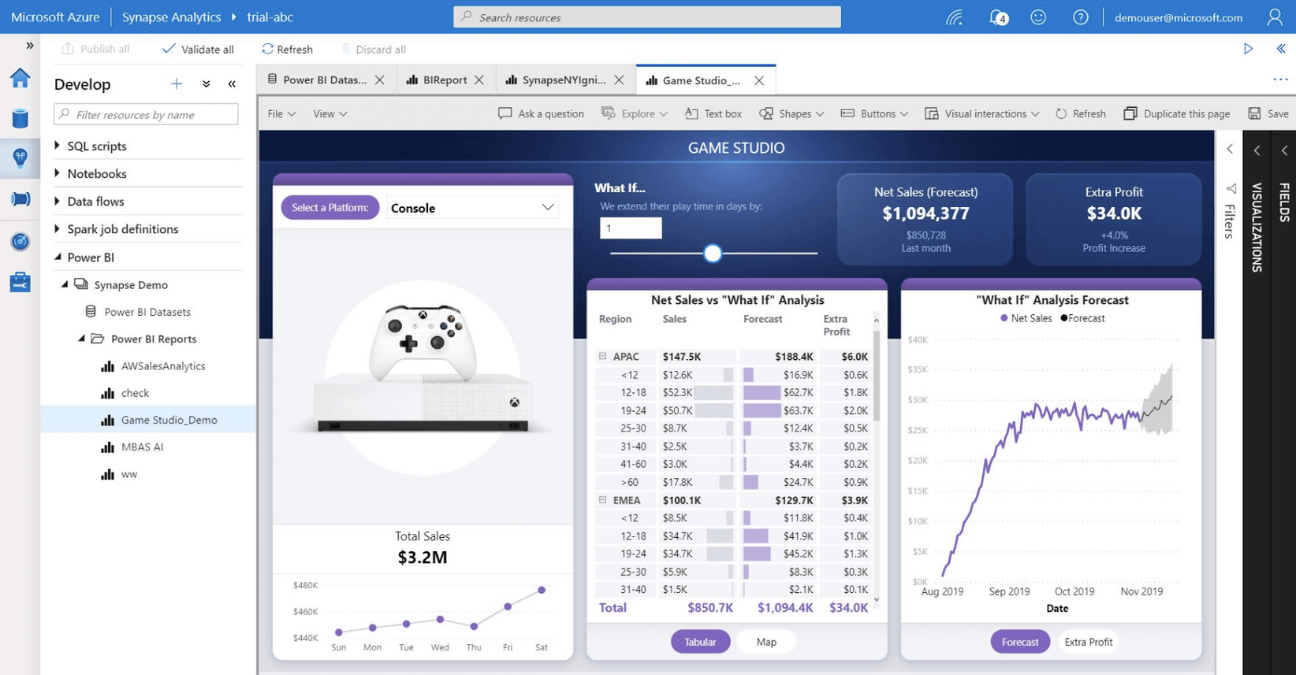This screenshot has height=675, width=1296.
Task: Click the add new resource plus icon
Action: point(177,85)
